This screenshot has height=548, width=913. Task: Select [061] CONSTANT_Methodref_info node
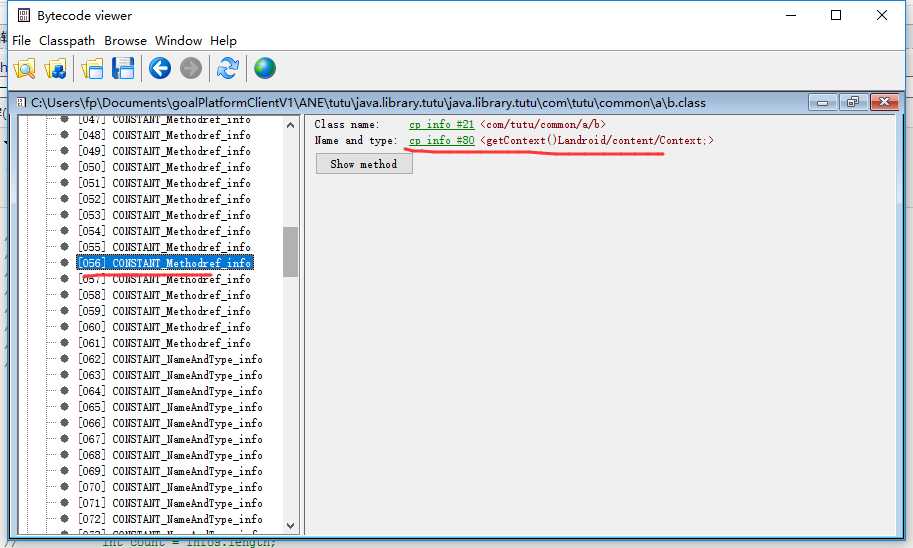click(x=164, y=343)
